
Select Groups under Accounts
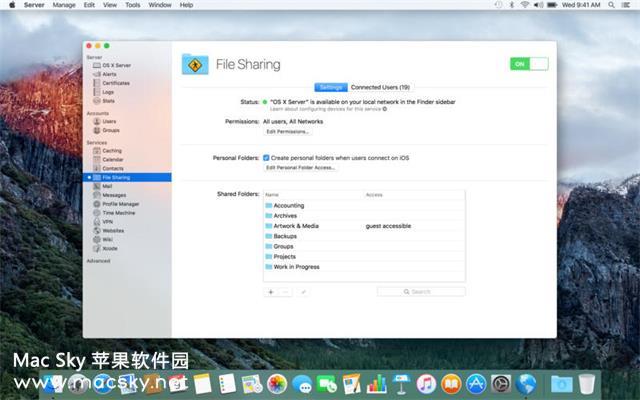(x=107, y=130)
